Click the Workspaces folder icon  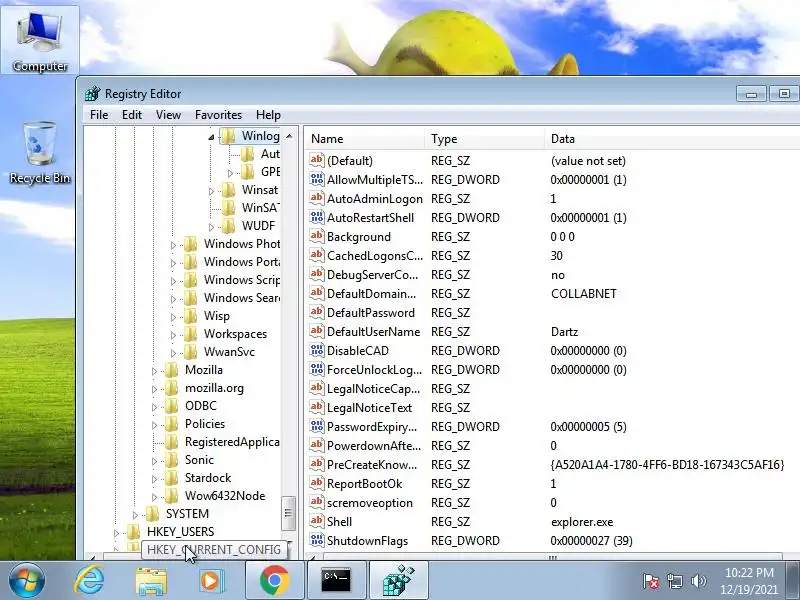(190, 334)
